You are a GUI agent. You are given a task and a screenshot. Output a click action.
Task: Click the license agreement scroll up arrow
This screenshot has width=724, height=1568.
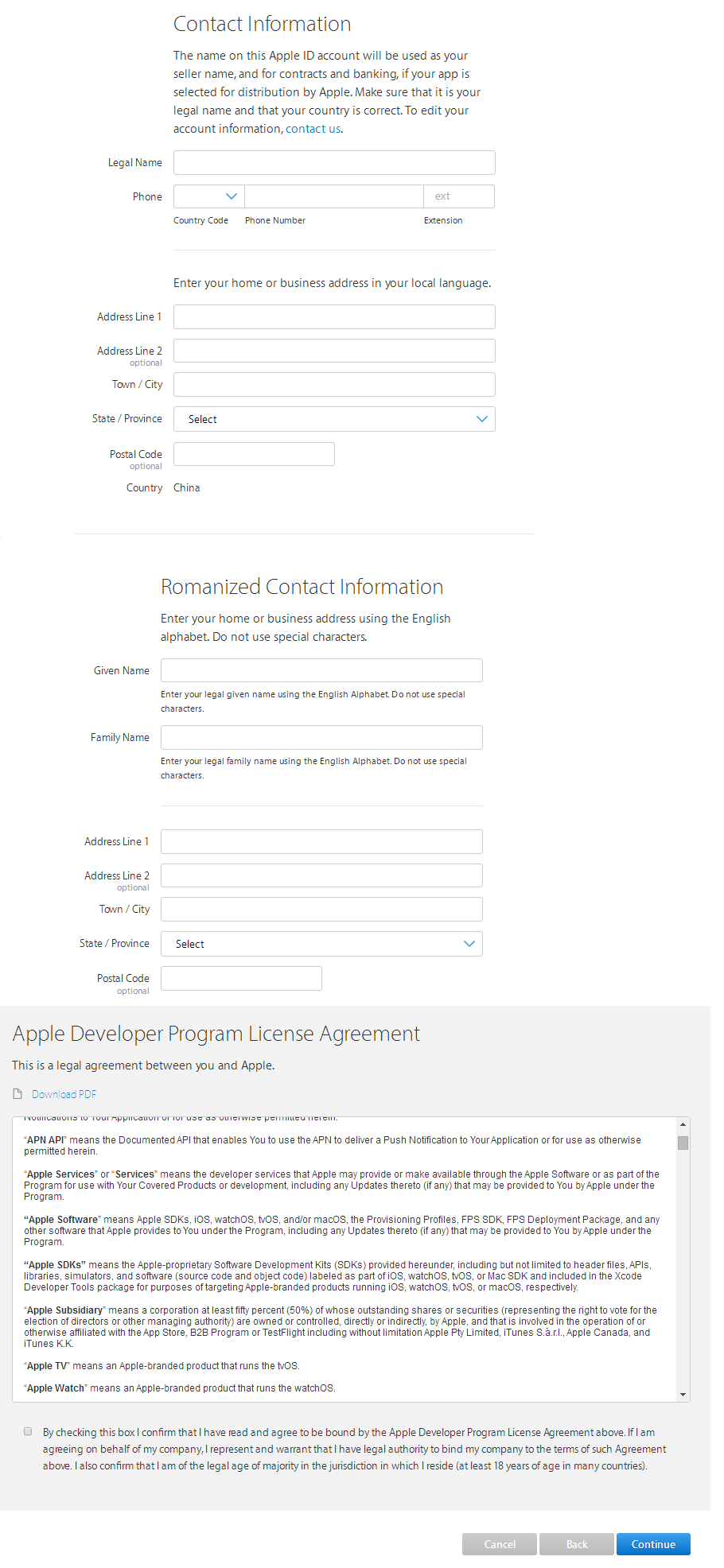(683, 1124)
